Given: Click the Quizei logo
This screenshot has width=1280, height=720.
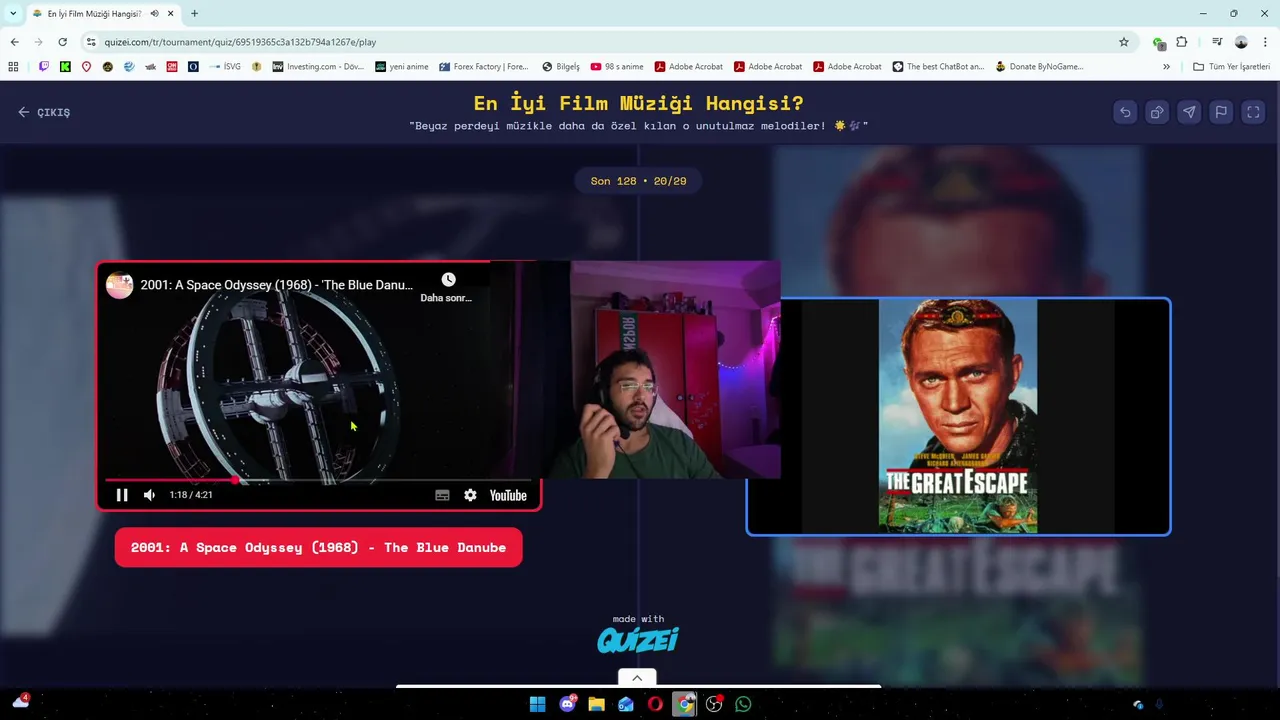Looking at the screenshot, I should 638,639.
